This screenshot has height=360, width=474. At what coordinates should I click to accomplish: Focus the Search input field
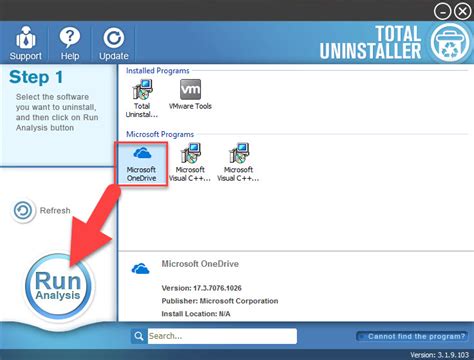(222, 336)
